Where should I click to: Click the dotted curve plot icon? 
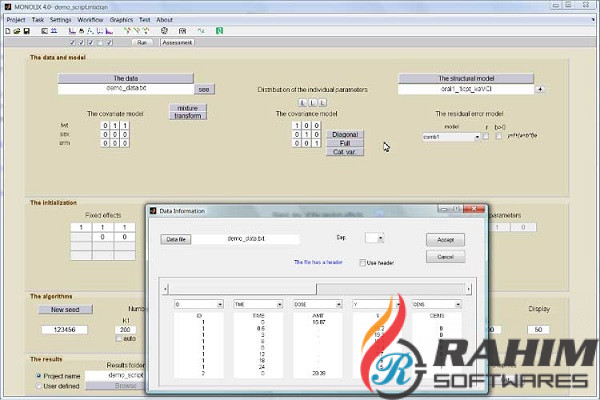(x=90, y=31)
